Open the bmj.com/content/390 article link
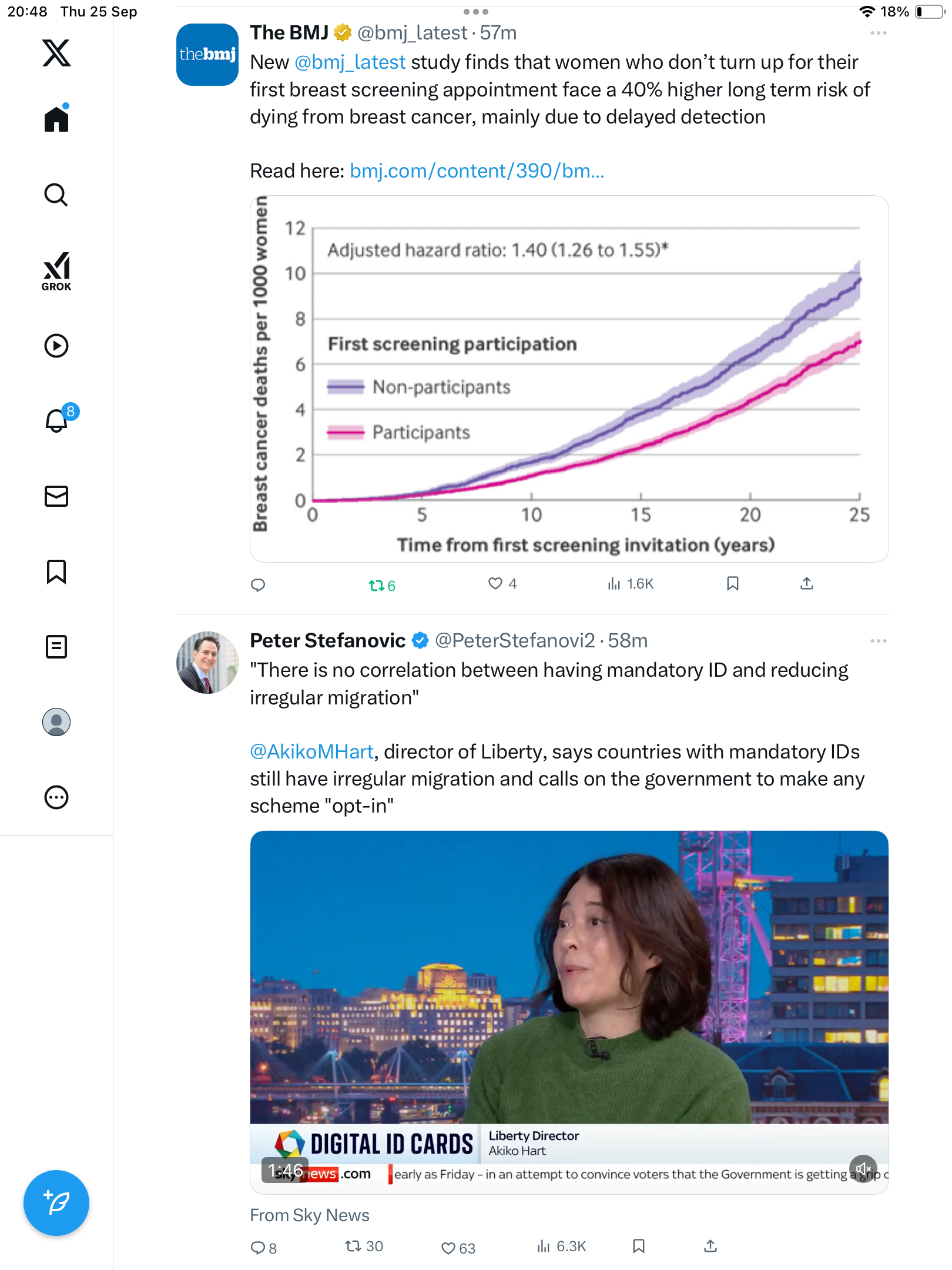Image resolution: width=952 pixels, height=1270 pixels. coord(477,171)
